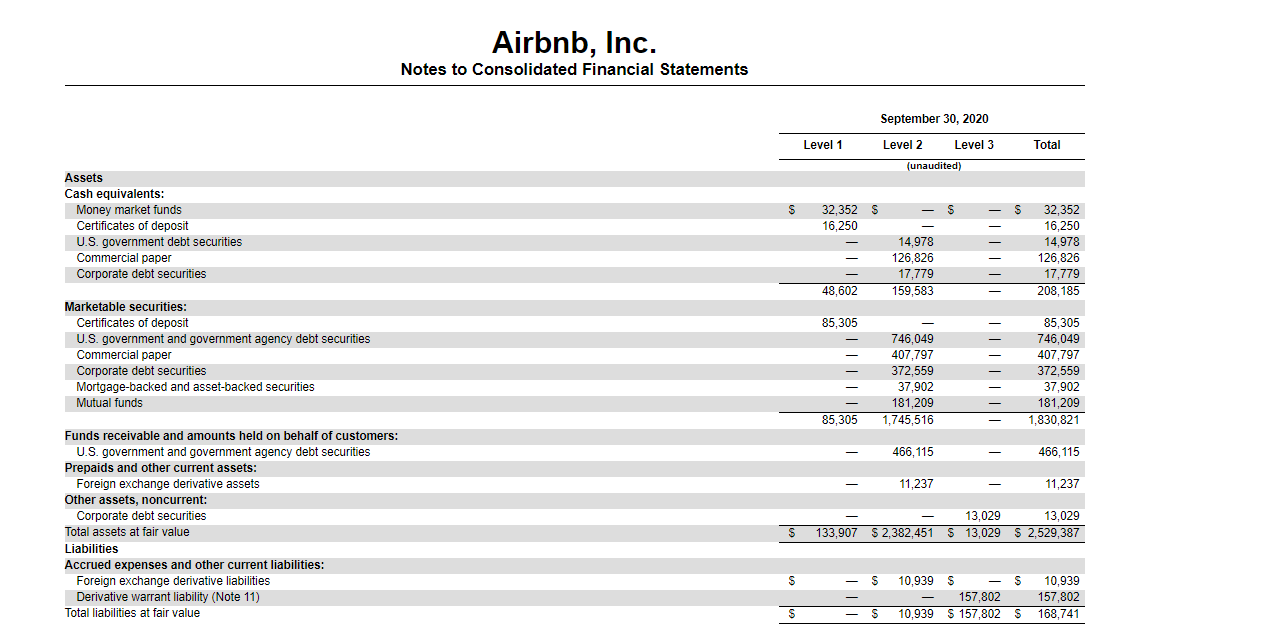Click total assets Level 2 amount 2,382,451
The width and height of the screenshot is (1282, 630).
(x=908, y=532)
